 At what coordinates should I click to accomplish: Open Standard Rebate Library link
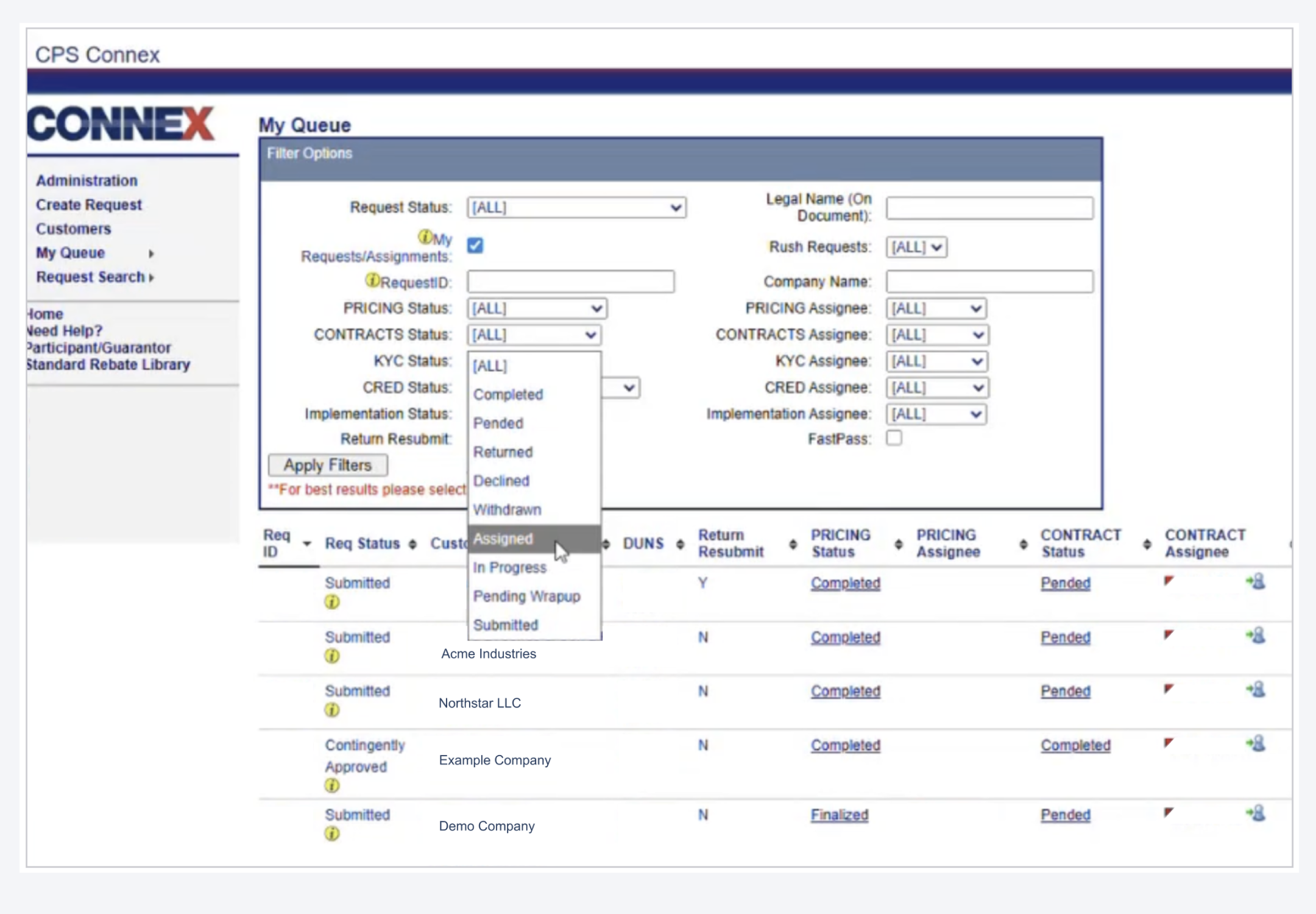point(108,364)
